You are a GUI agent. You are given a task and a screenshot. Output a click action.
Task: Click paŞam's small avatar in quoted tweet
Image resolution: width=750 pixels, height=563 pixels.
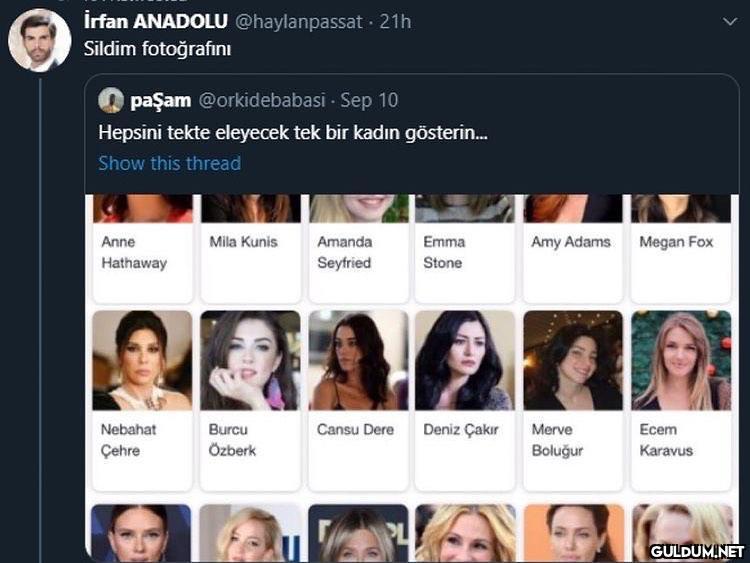(111, 100)
